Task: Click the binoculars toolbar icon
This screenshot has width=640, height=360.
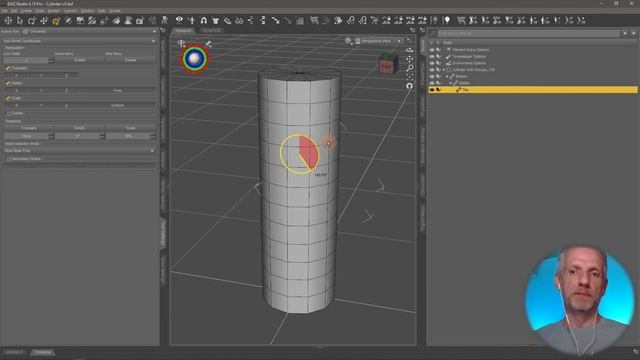Action: coord(239,20)
